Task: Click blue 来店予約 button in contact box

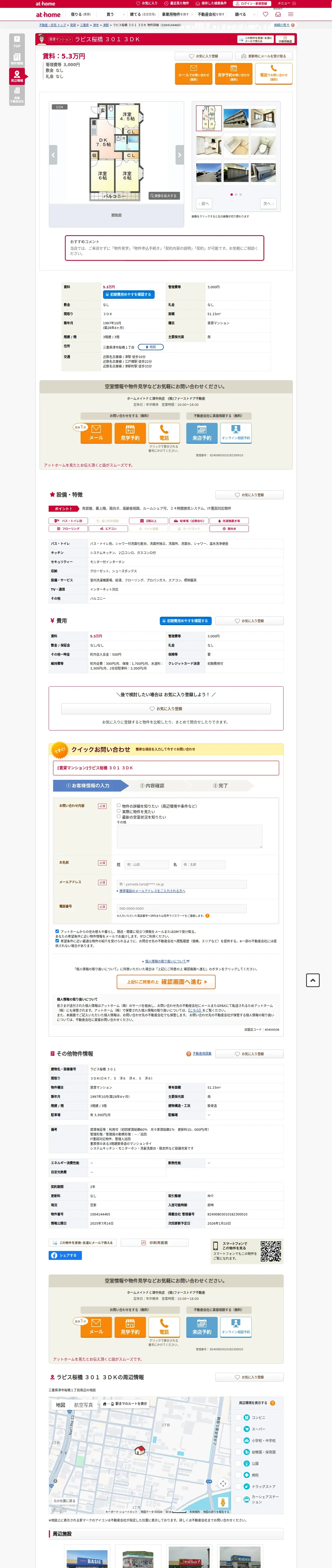Action: coord(202,433)
